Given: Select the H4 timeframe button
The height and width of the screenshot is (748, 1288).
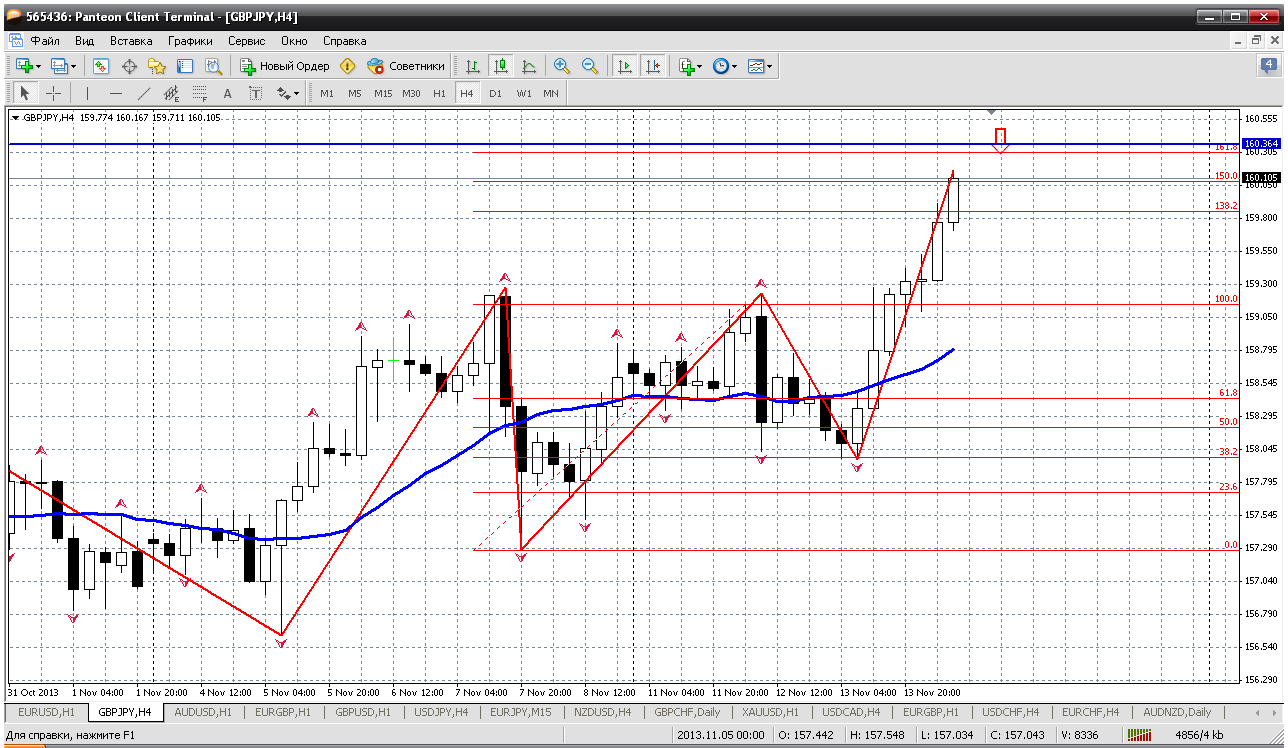Looking at the screenshot, I should point(467,93).
